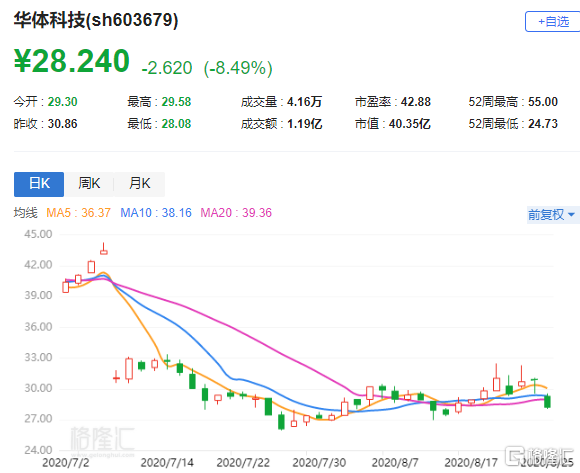Click the stock title 华体科技(sh603679)

96,20
